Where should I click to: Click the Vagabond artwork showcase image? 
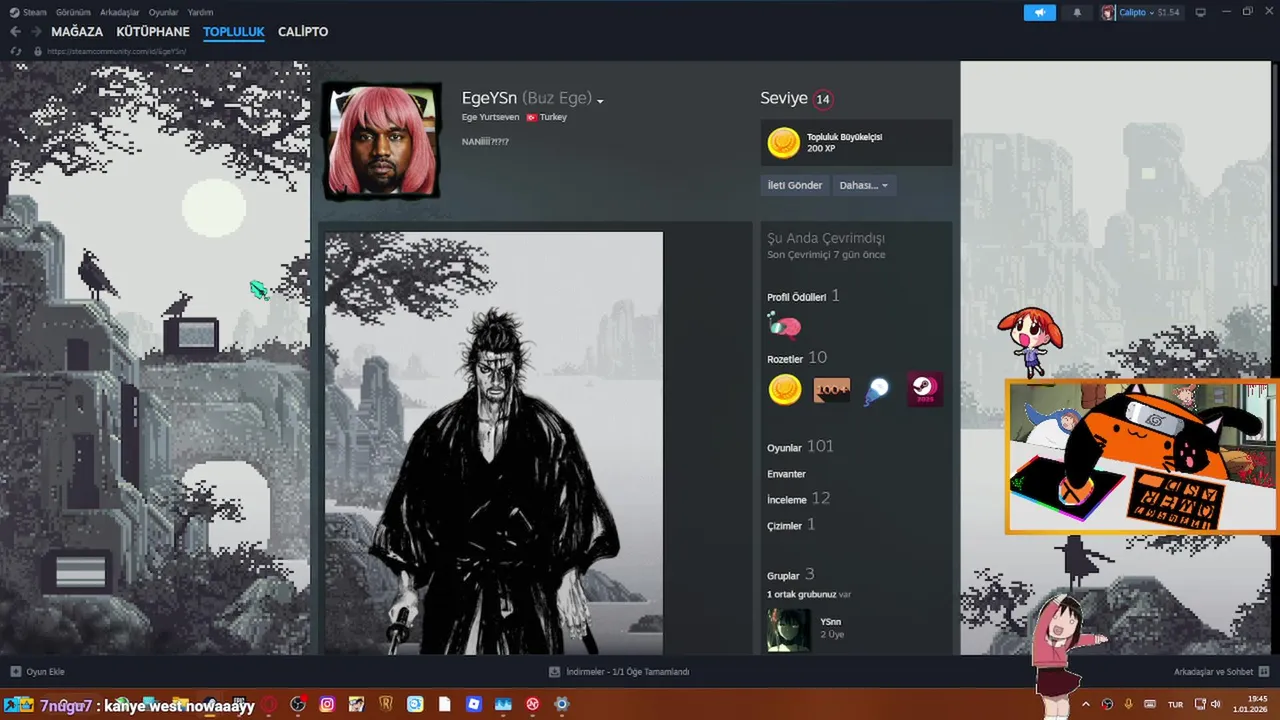(494, 443)
